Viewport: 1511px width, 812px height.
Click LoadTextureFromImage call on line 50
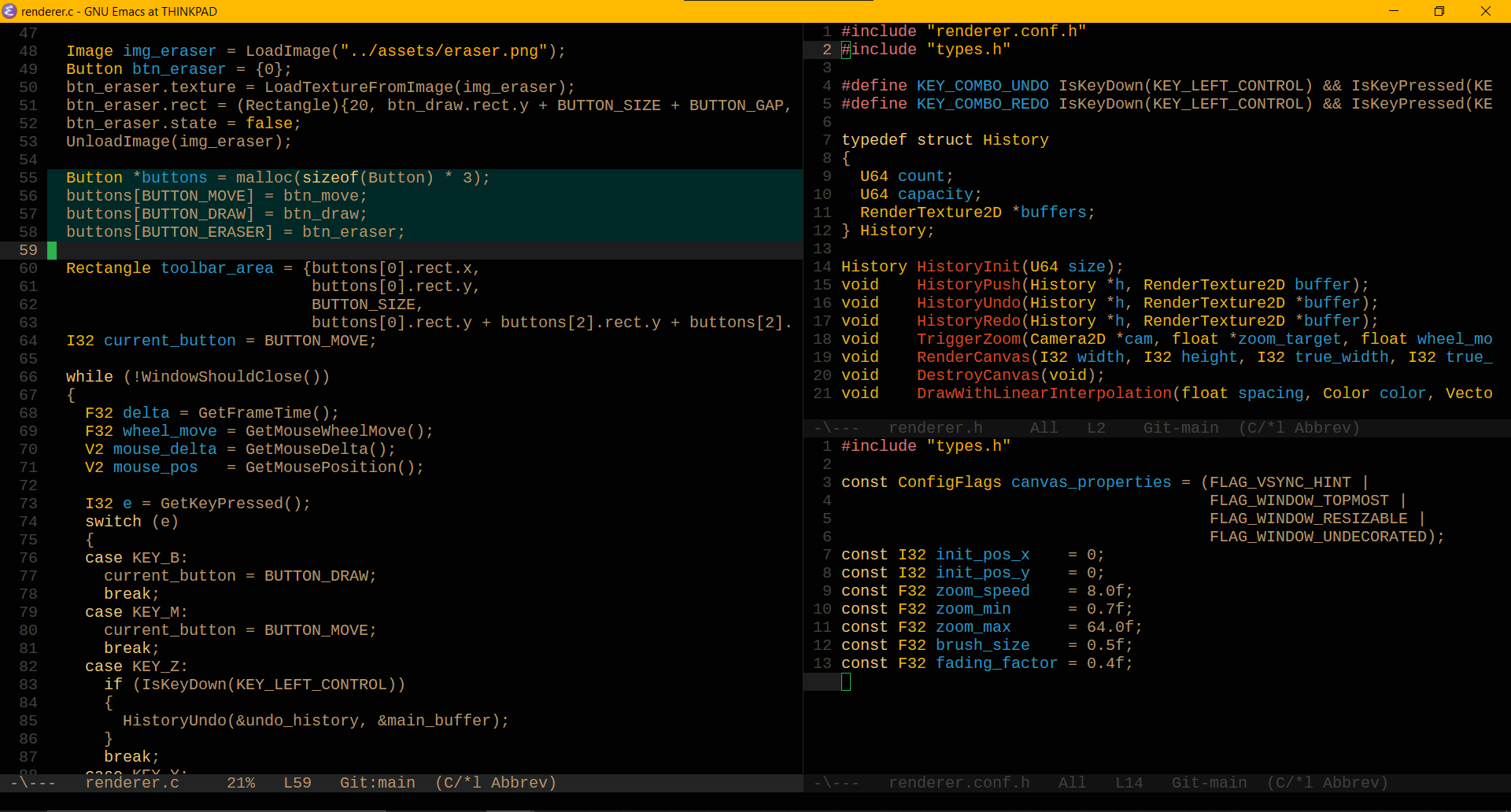pos(359,87)
